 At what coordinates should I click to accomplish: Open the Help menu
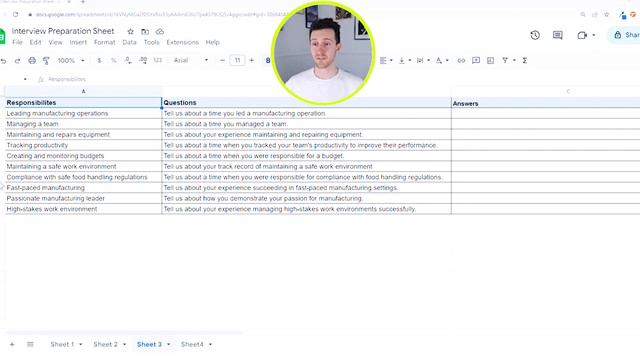[213, 42]
